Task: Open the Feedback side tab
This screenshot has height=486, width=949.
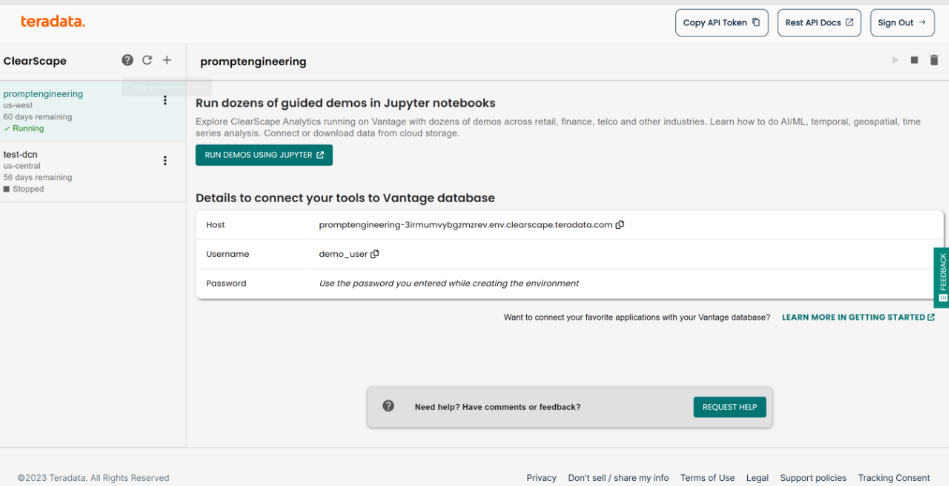Action: tap(941, 277)
